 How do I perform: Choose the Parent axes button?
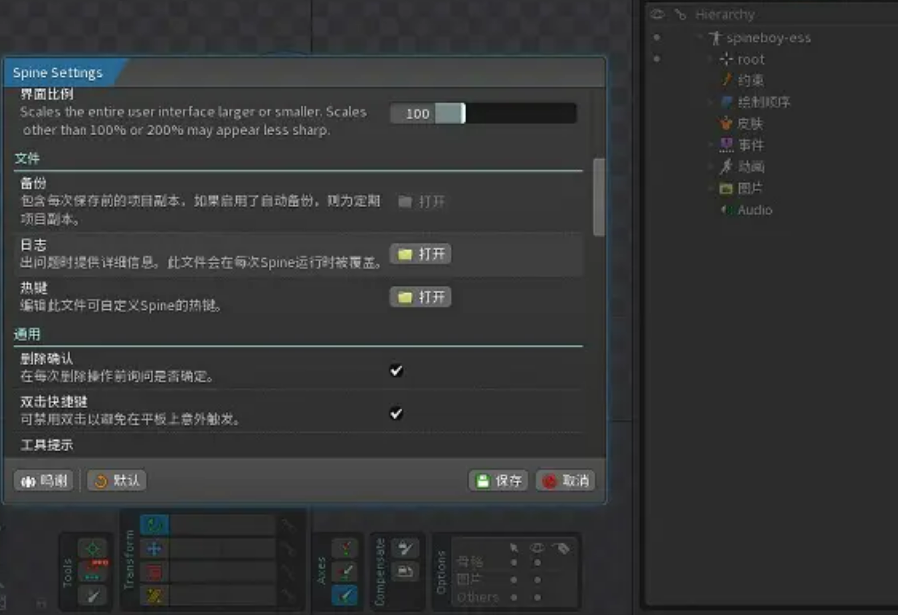[x=345, y=572]
